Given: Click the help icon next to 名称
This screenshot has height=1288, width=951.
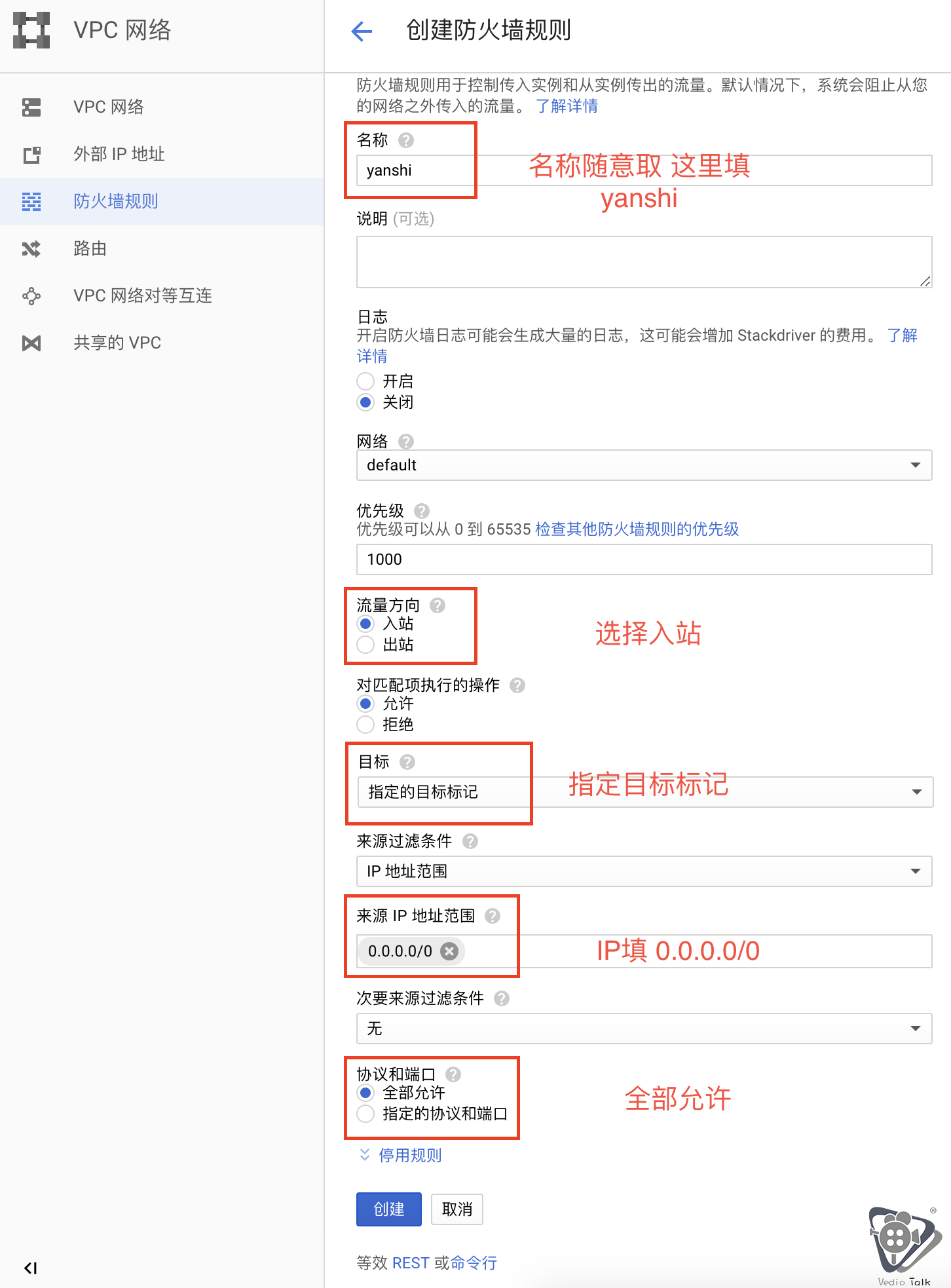Looking at the screenshot, I should 406,140.
